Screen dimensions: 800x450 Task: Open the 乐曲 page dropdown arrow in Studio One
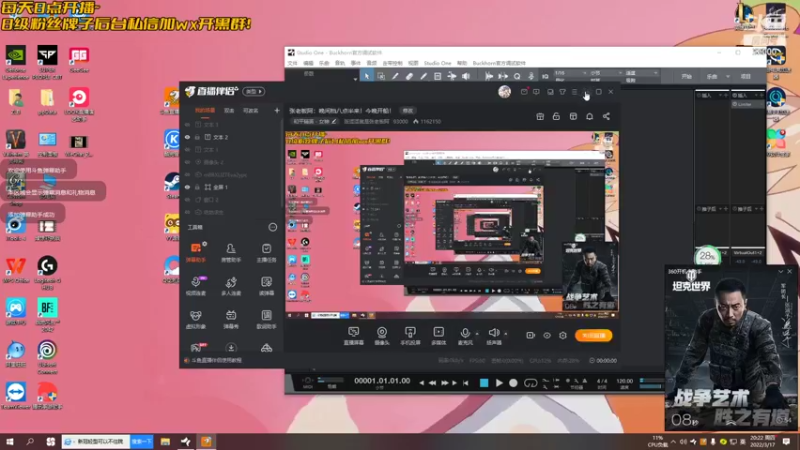tap(728, 77)
